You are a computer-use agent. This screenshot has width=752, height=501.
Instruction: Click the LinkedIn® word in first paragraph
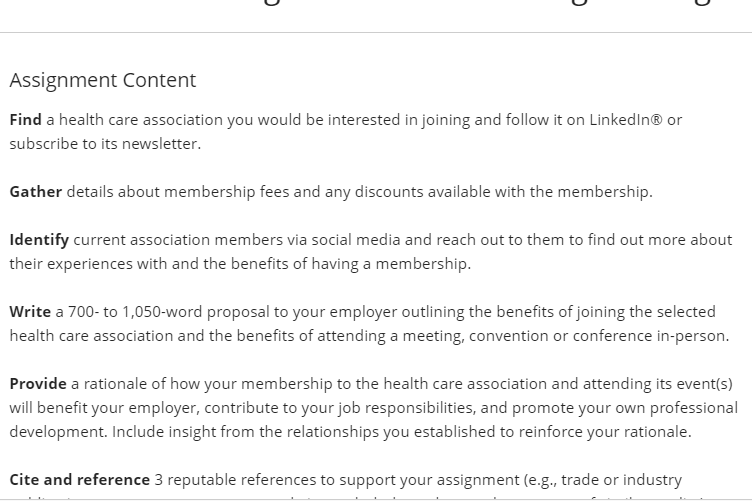click(625, 119)
